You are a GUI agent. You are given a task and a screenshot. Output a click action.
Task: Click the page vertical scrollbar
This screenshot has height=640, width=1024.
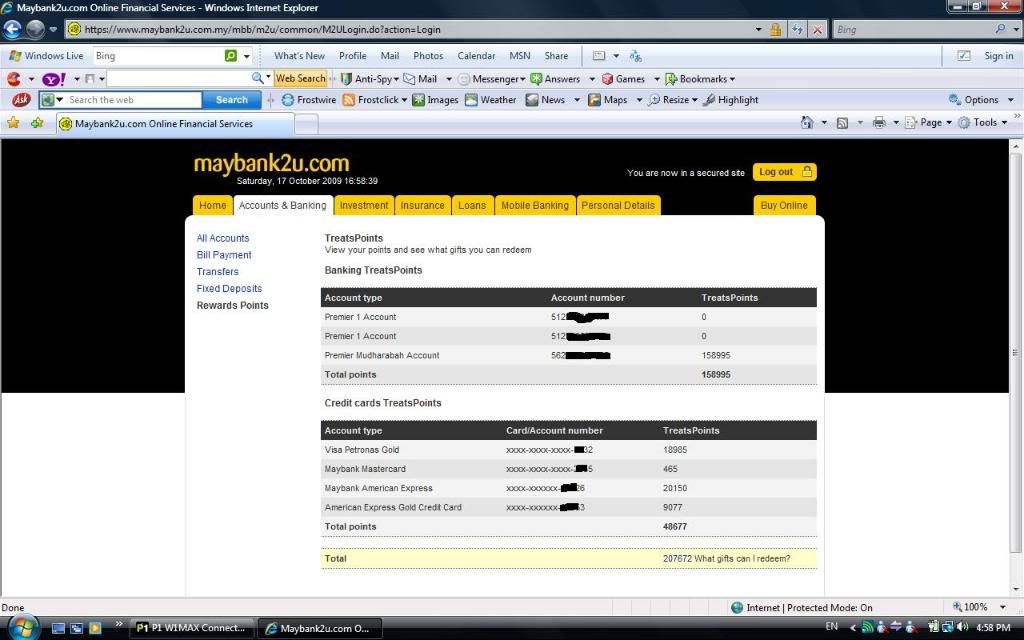[x=1016, y=353]
